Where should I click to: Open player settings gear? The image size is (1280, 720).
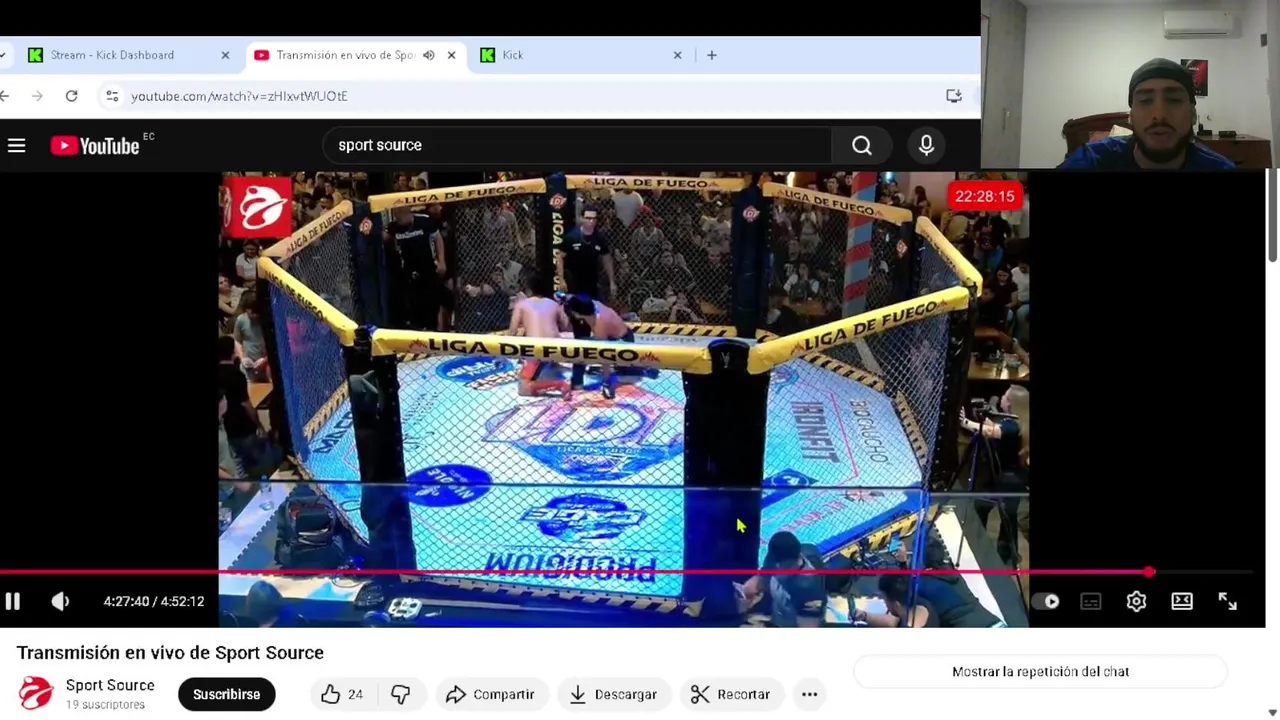pos(1136,601)
